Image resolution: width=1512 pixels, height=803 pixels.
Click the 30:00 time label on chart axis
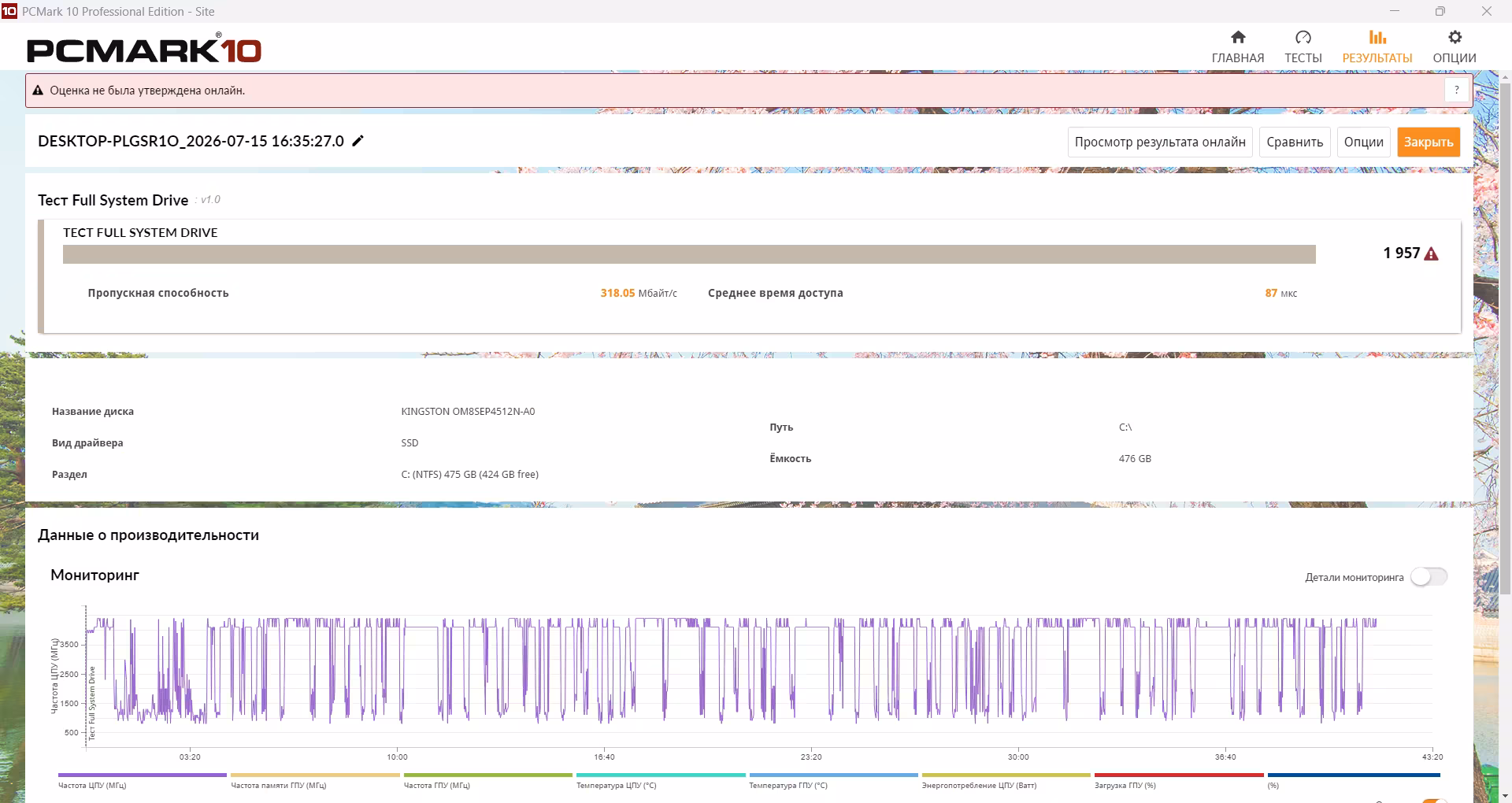[1018, 757]
